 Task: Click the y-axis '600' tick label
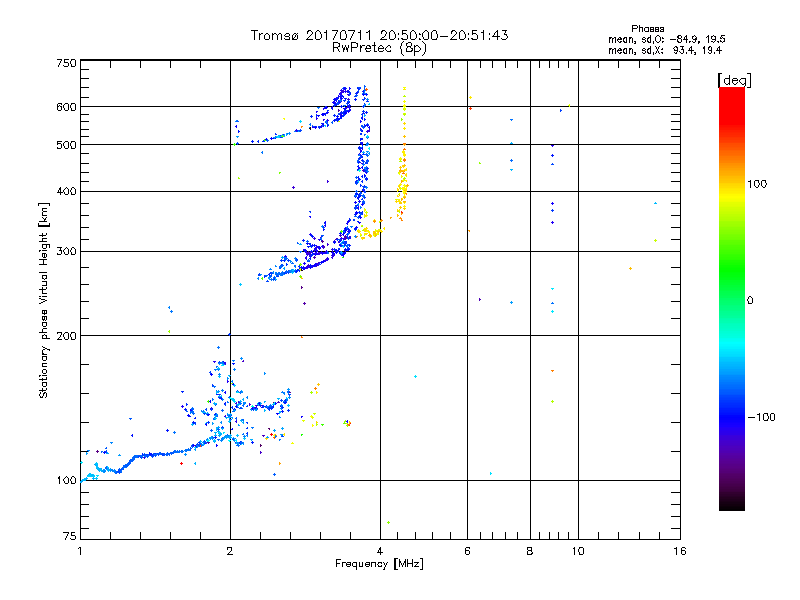click(x=67, y=107)
